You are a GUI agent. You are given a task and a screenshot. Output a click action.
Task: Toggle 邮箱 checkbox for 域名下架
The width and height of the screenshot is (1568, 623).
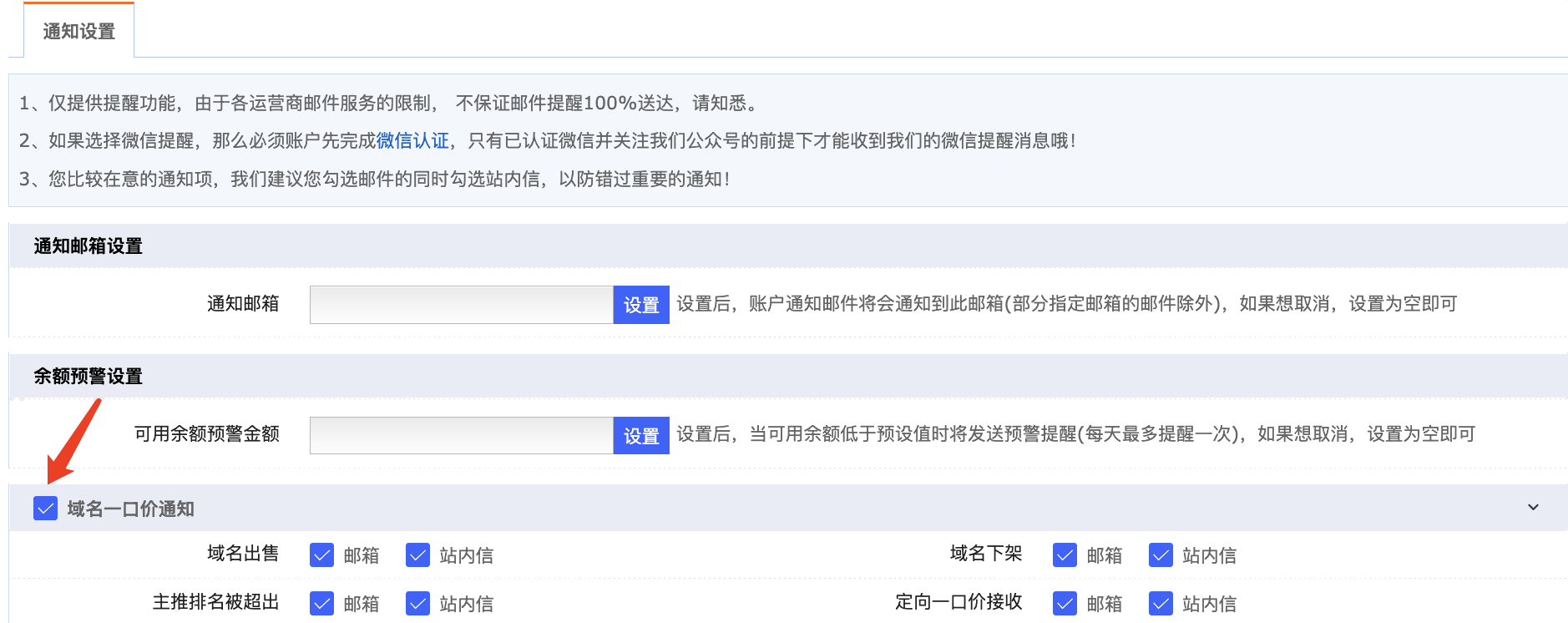click(1065, 555)
